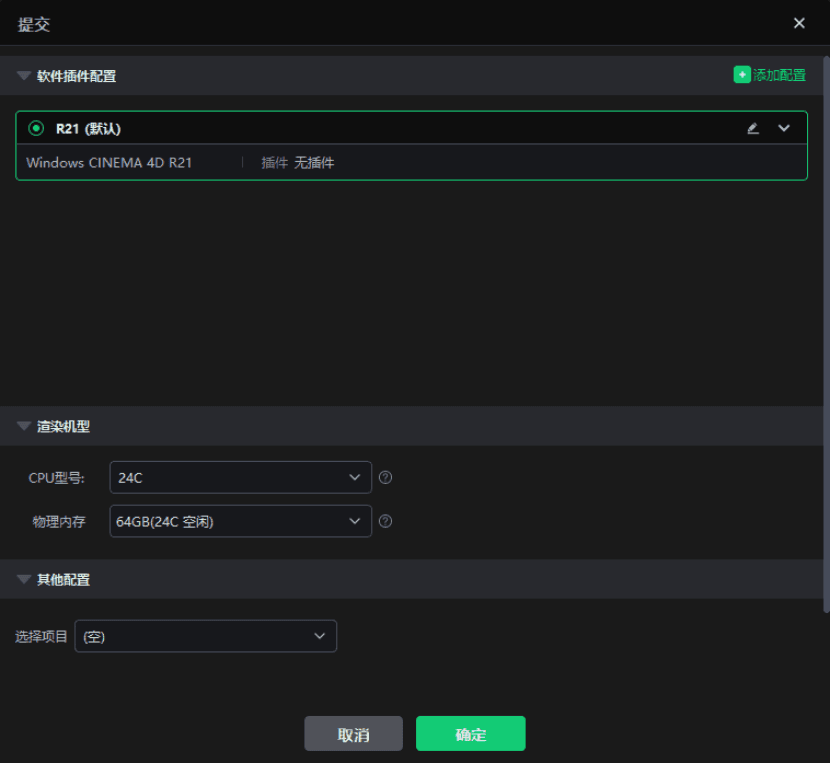Collapse the 其他配置 section triangle
The width and height of the screenshot is (830, 764).
(x=24, y=579)
